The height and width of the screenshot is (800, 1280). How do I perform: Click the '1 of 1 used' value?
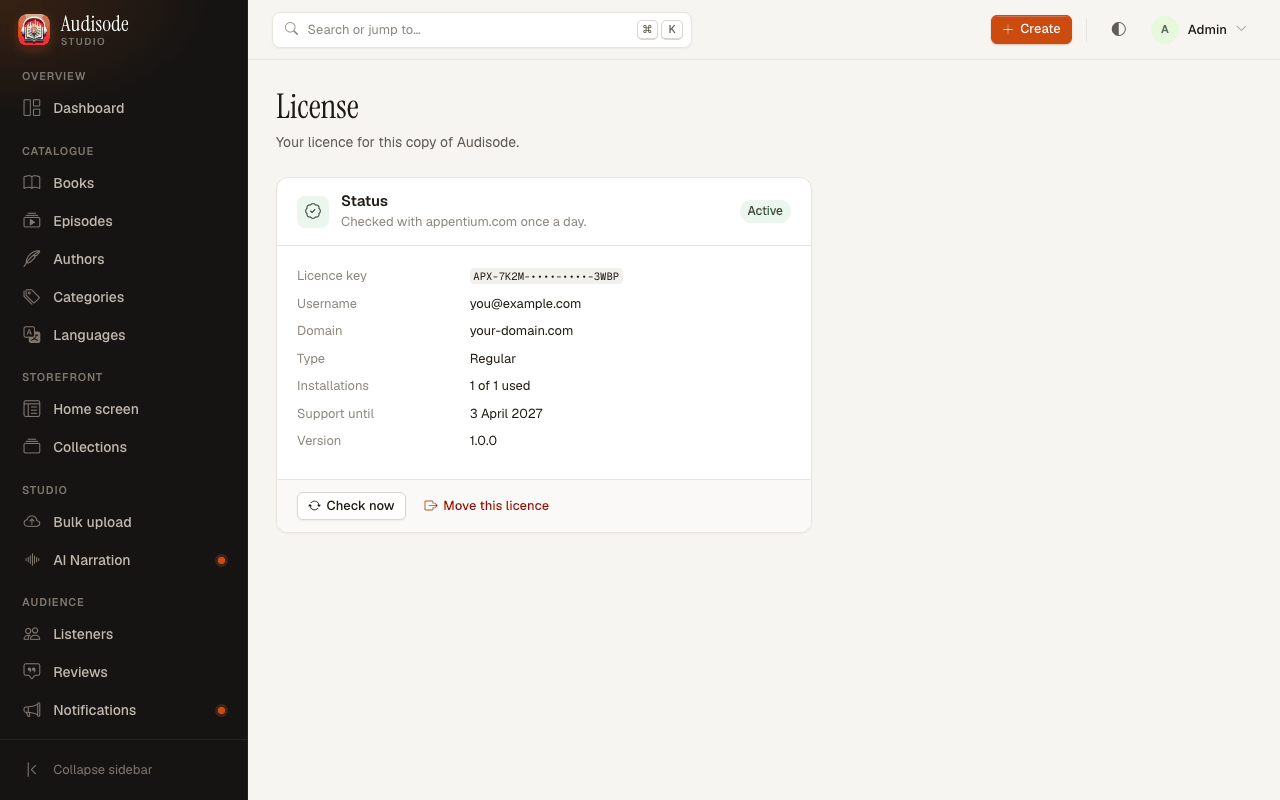coord(500,386)
